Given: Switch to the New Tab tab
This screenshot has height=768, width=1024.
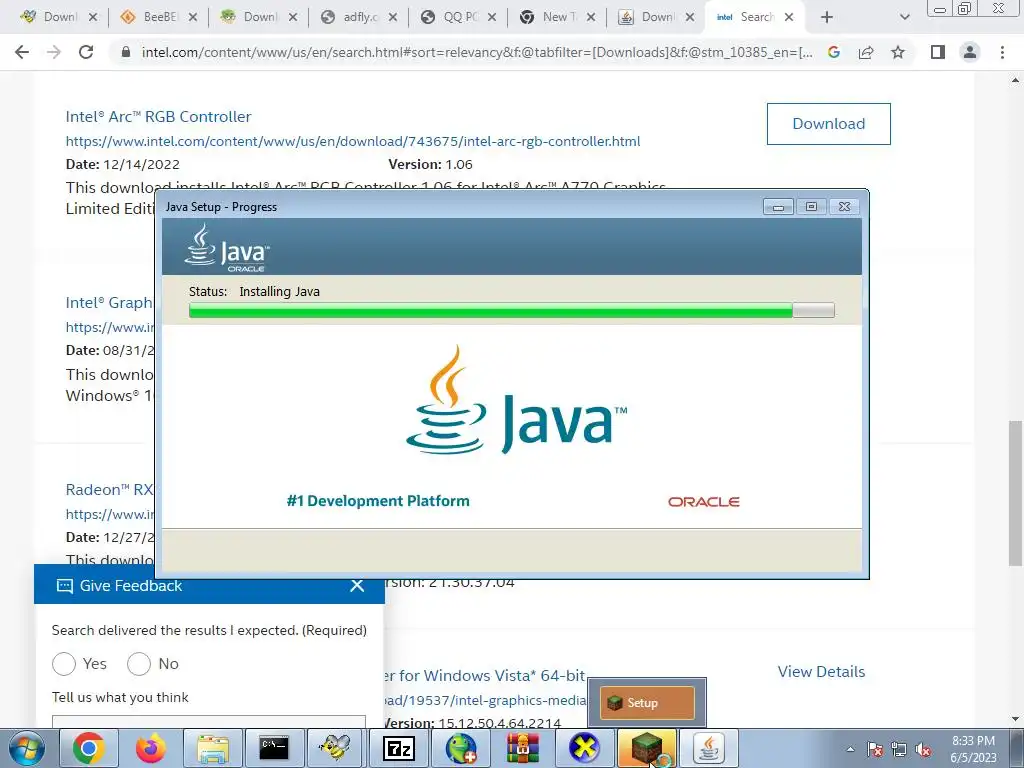Looking at the screenshot, I should [x=559, y=17].
